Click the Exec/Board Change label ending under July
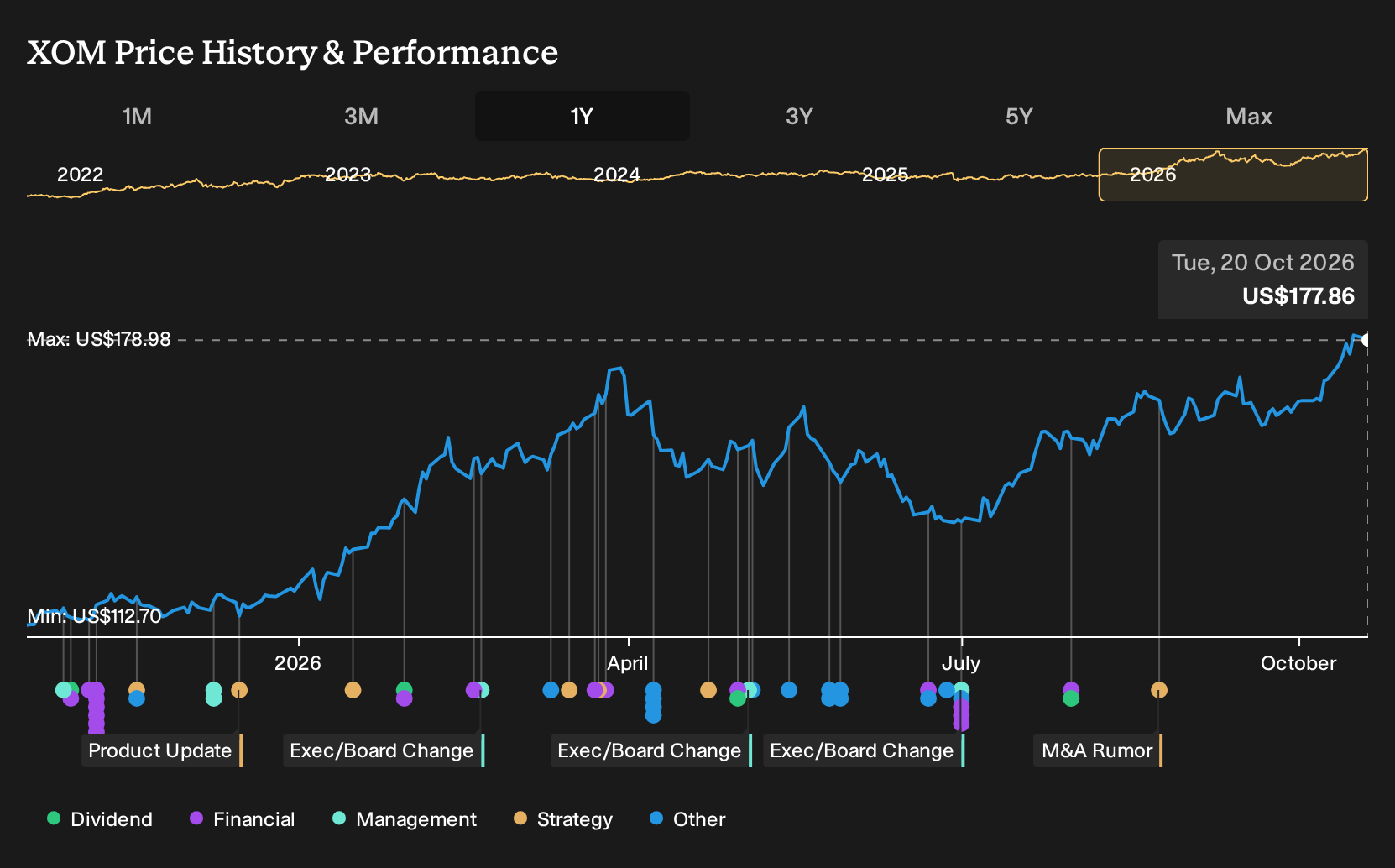The image size is (1395, 868). click(864, 750)
